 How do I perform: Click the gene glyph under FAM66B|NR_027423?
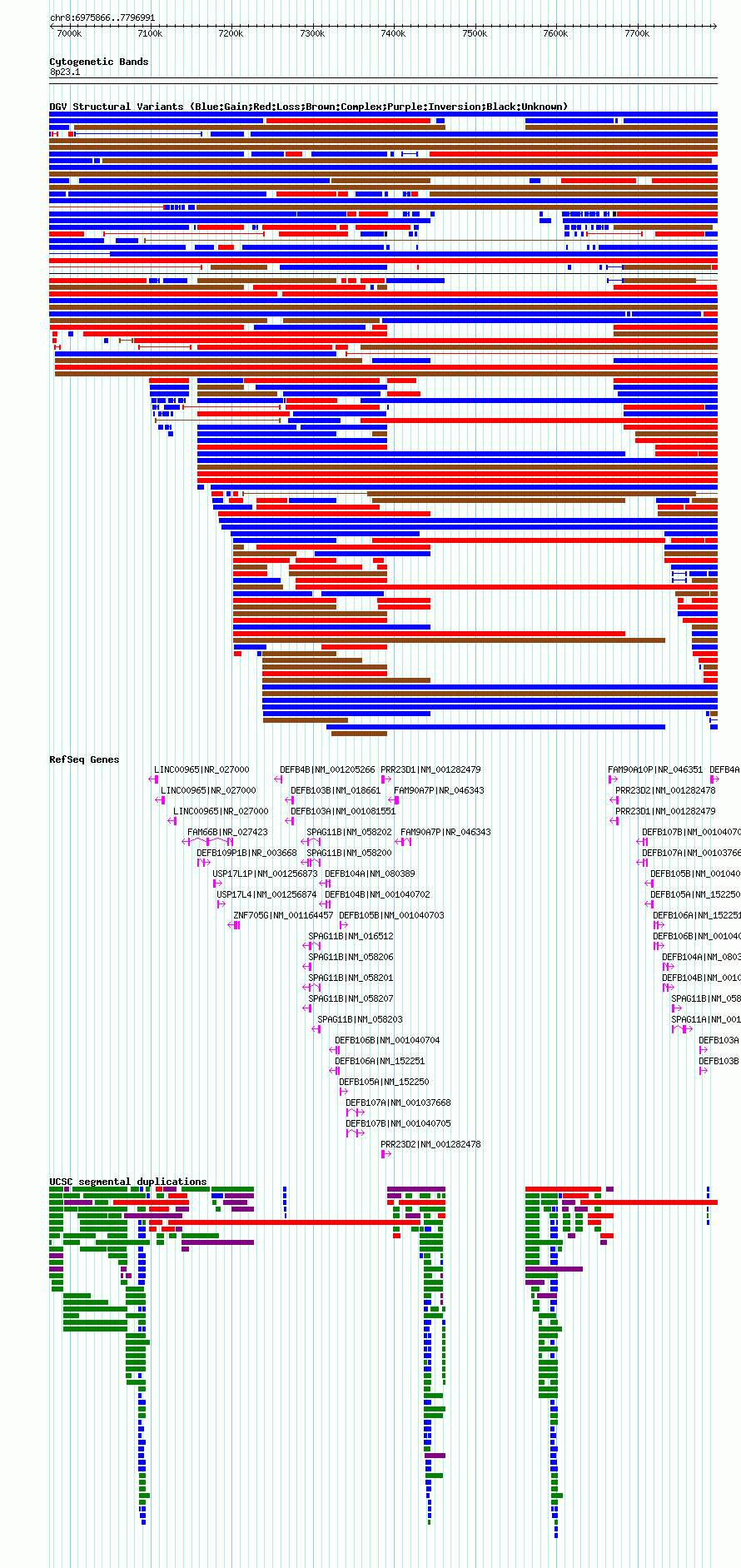207,842
